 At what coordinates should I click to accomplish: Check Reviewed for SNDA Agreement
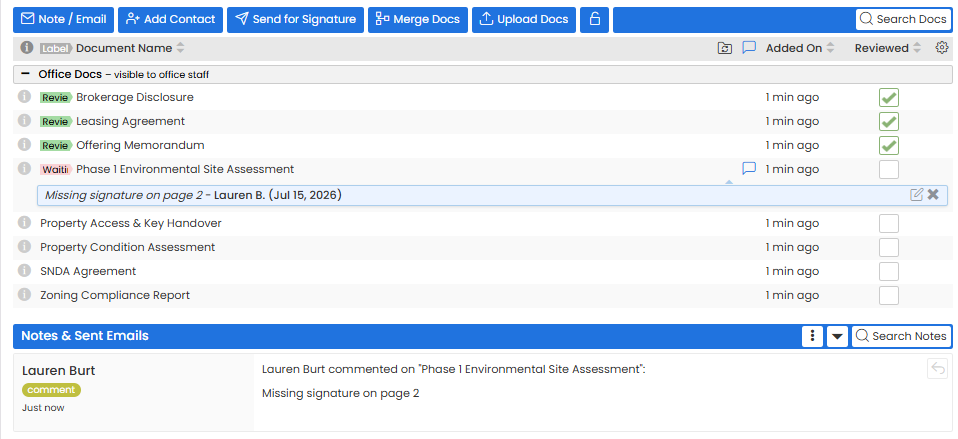click(x=889, y=271)
